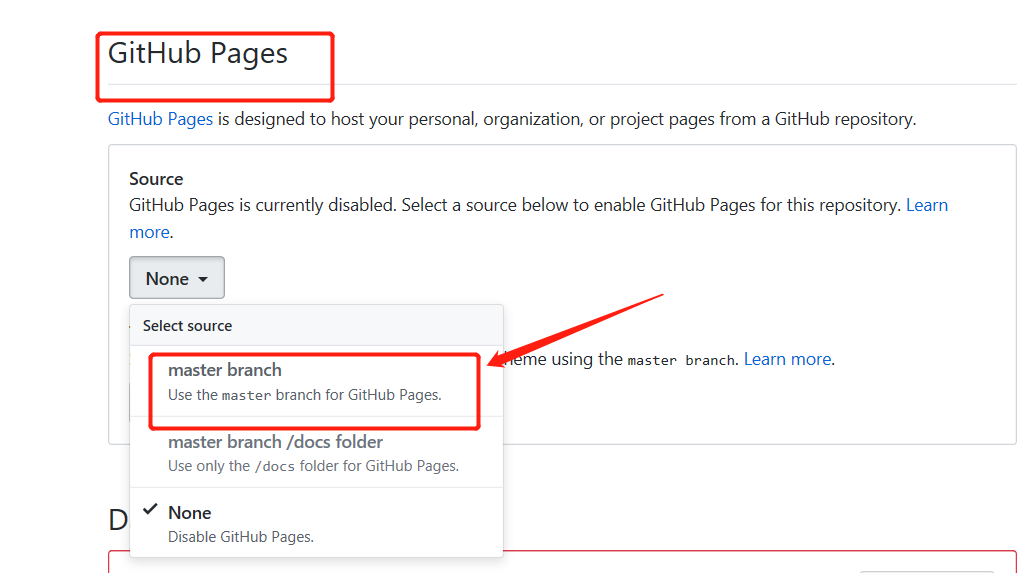1020x573 pixels.
Task: Choose master branch /docs folder option
Action: tap(316, 453)
